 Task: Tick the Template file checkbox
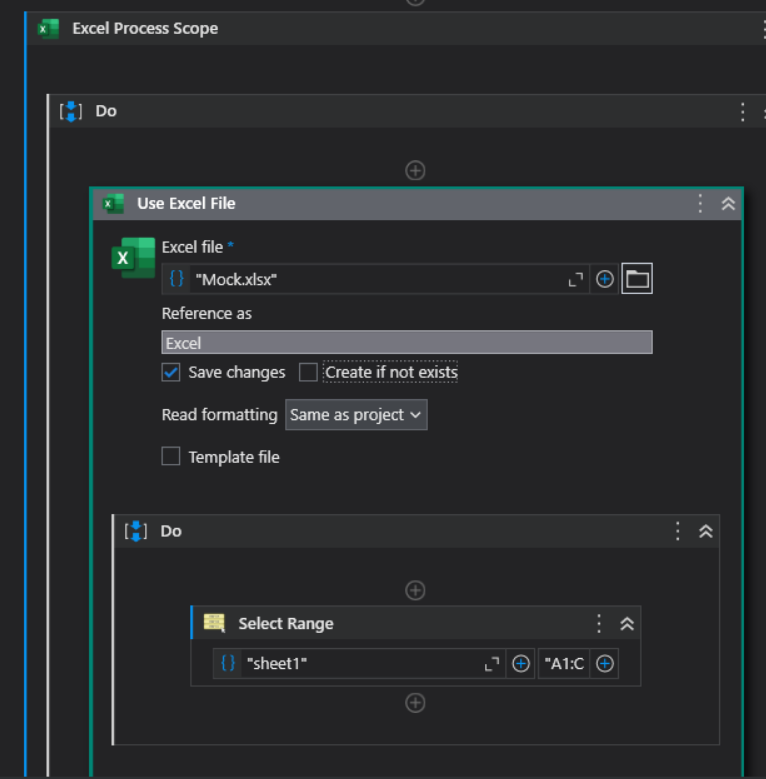(x=170, y=456)
